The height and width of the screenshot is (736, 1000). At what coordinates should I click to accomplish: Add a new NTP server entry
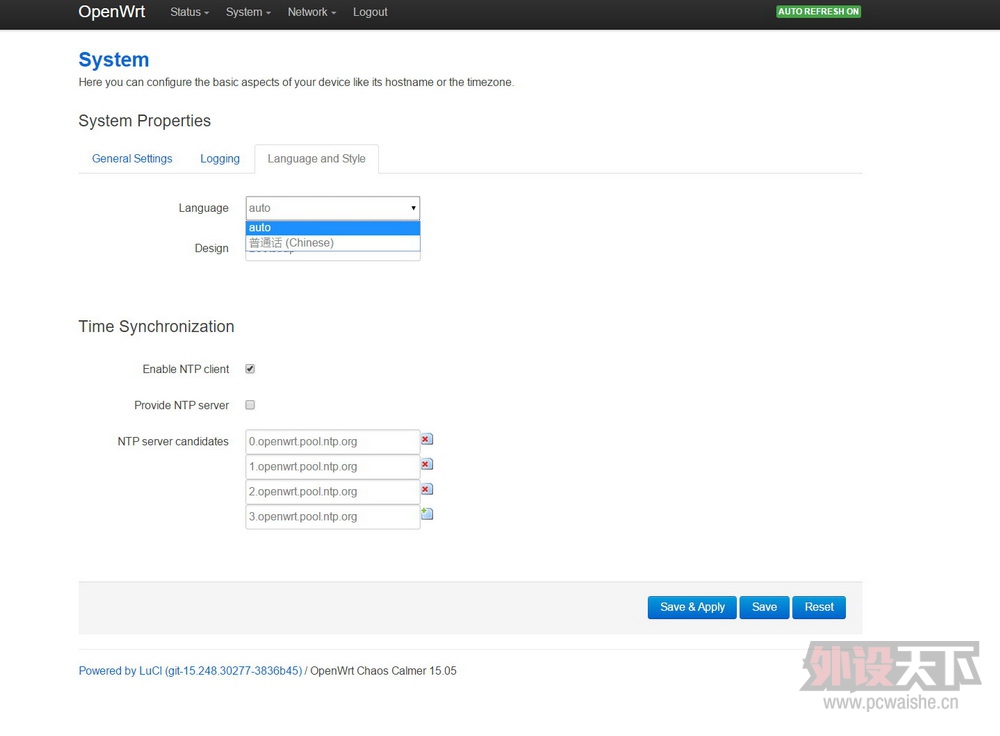427,513
